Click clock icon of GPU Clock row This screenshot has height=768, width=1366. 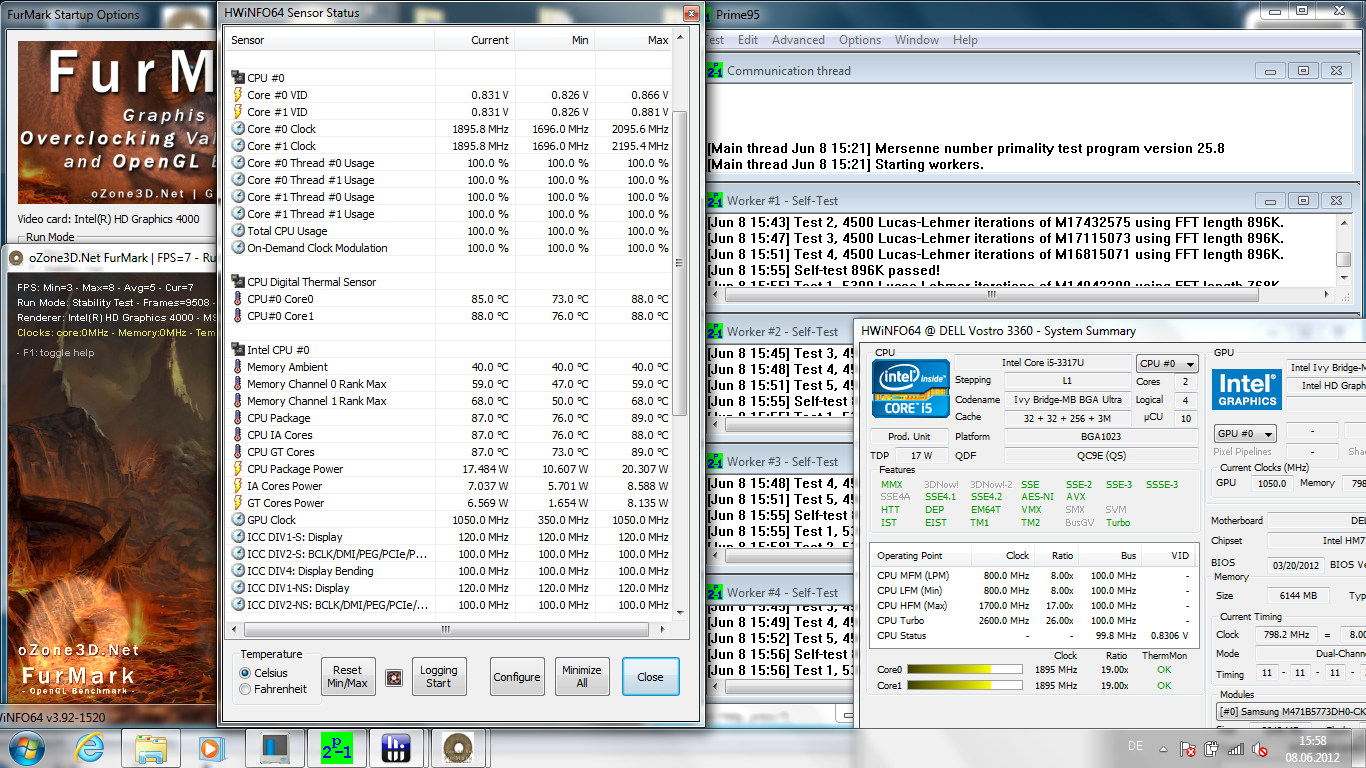click(x=238, y=520)
